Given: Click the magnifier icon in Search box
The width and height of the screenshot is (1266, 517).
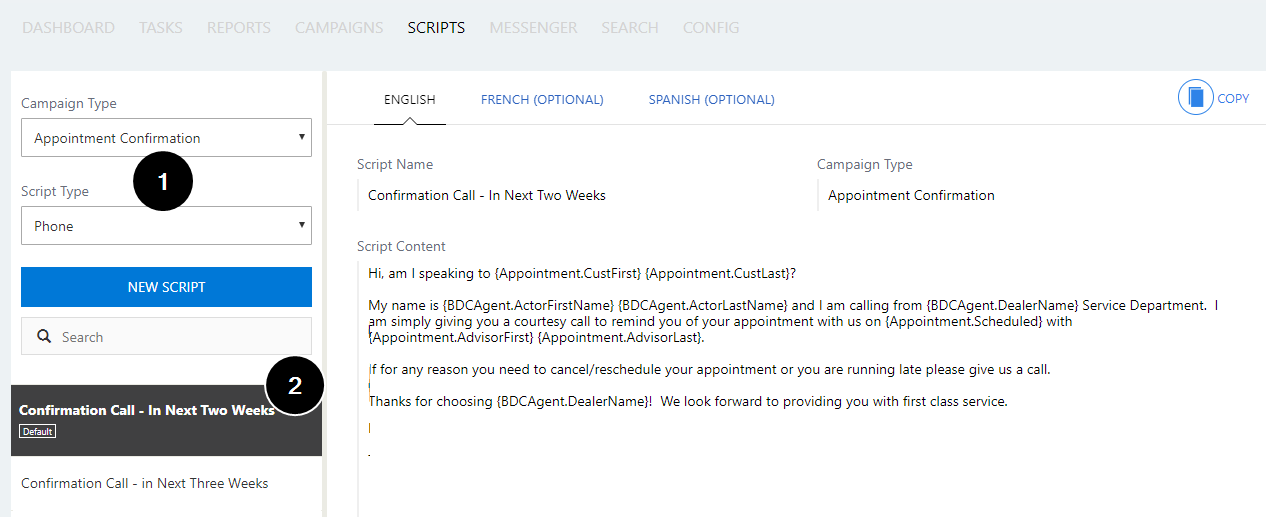Looking at the screenshot, I should 44,337.
